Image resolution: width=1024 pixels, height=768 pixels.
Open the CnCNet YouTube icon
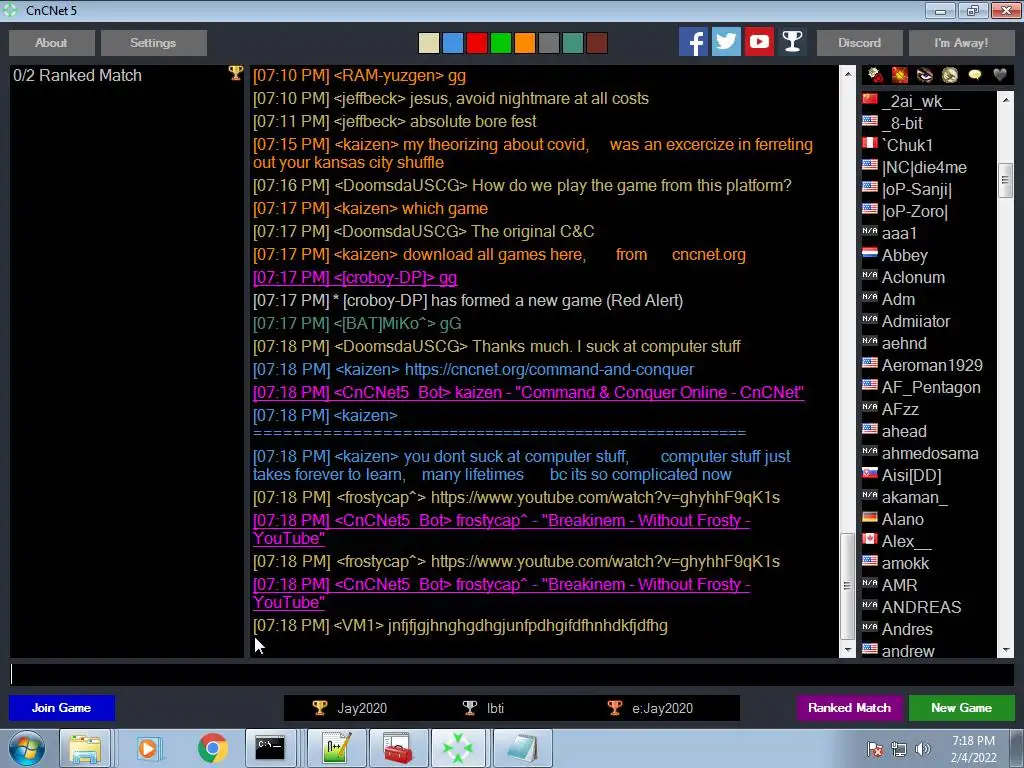759,42
